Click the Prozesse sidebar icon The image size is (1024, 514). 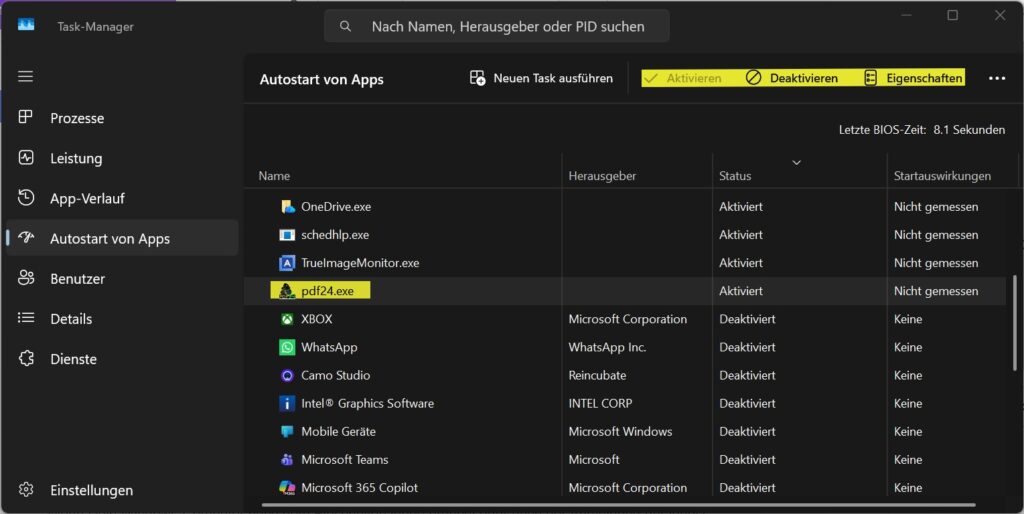coord(25,117)
